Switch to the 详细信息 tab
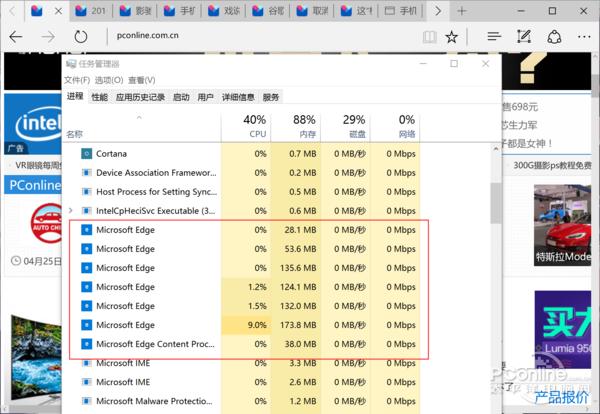 tap(238, 97)
